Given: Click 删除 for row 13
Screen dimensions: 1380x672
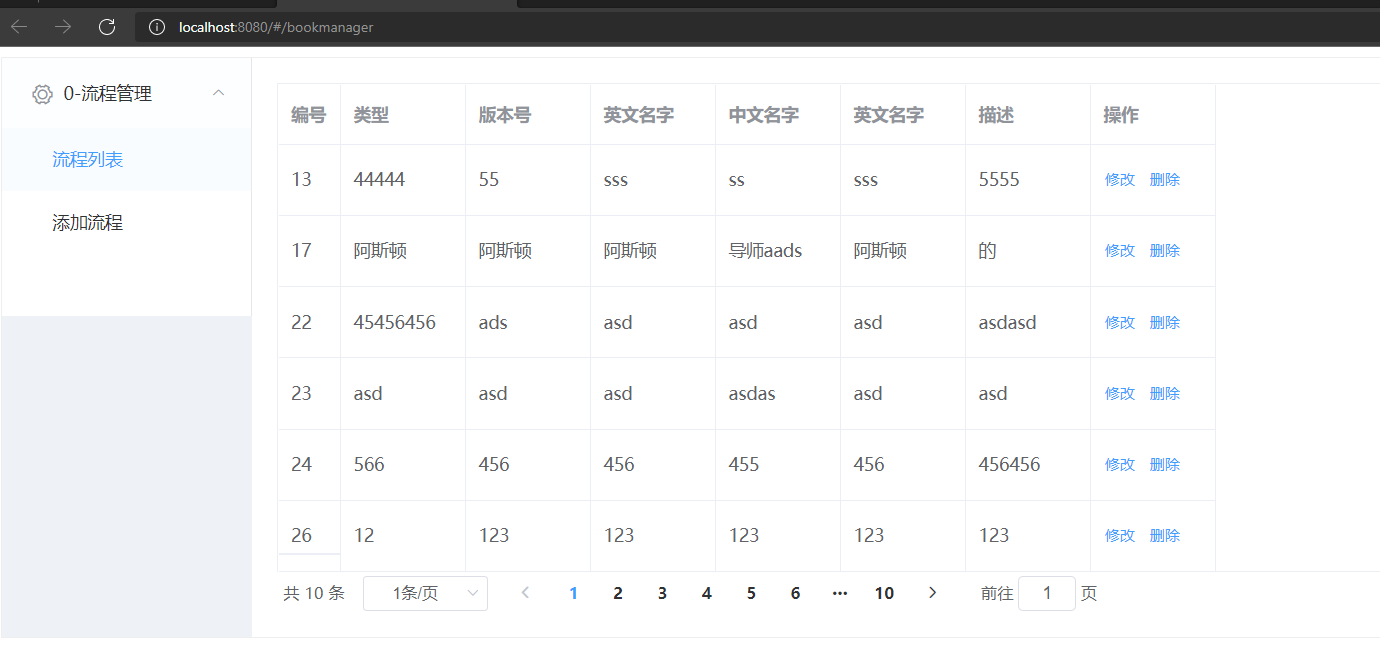Looking at the screenshot, I should coord(1165,180).
